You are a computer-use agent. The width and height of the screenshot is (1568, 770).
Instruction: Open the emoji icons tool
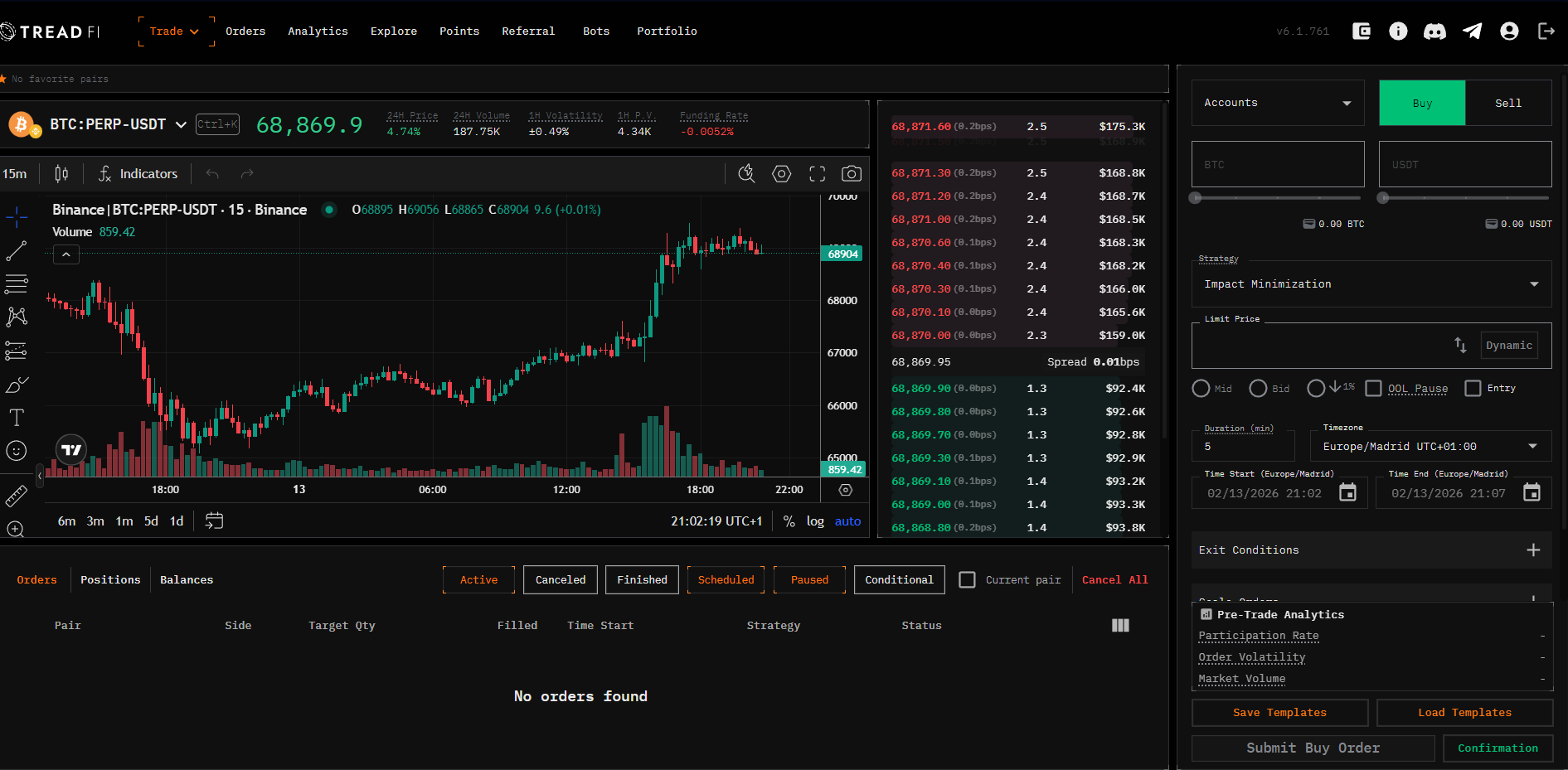coord(17,450)
